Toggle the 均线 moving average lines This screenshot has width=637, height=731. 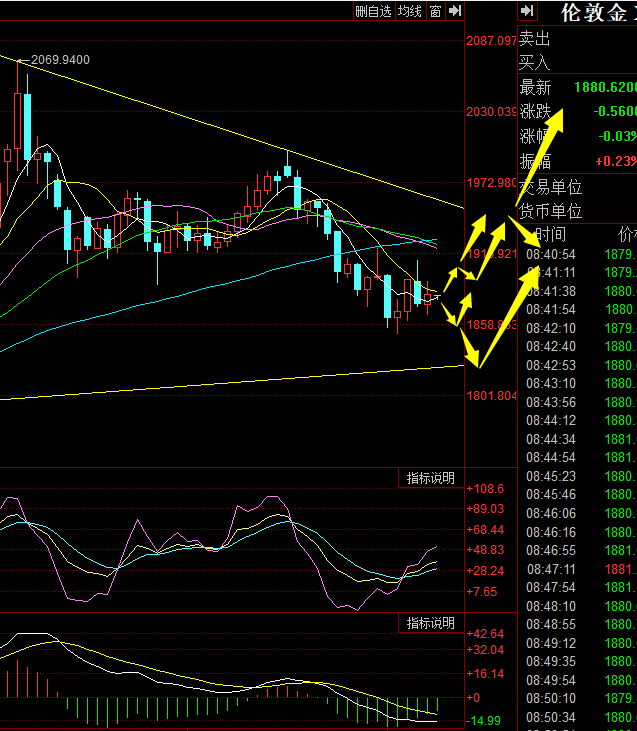coord(410,11)
